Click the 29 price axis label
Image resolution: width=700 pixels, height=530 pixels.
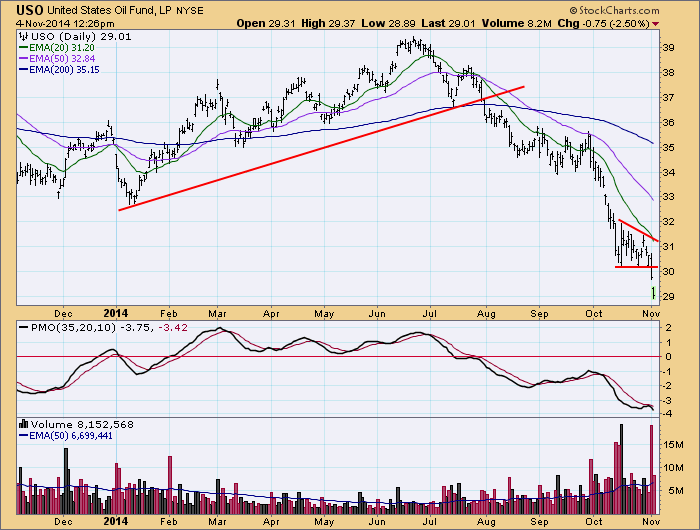(x=669, y=296)
